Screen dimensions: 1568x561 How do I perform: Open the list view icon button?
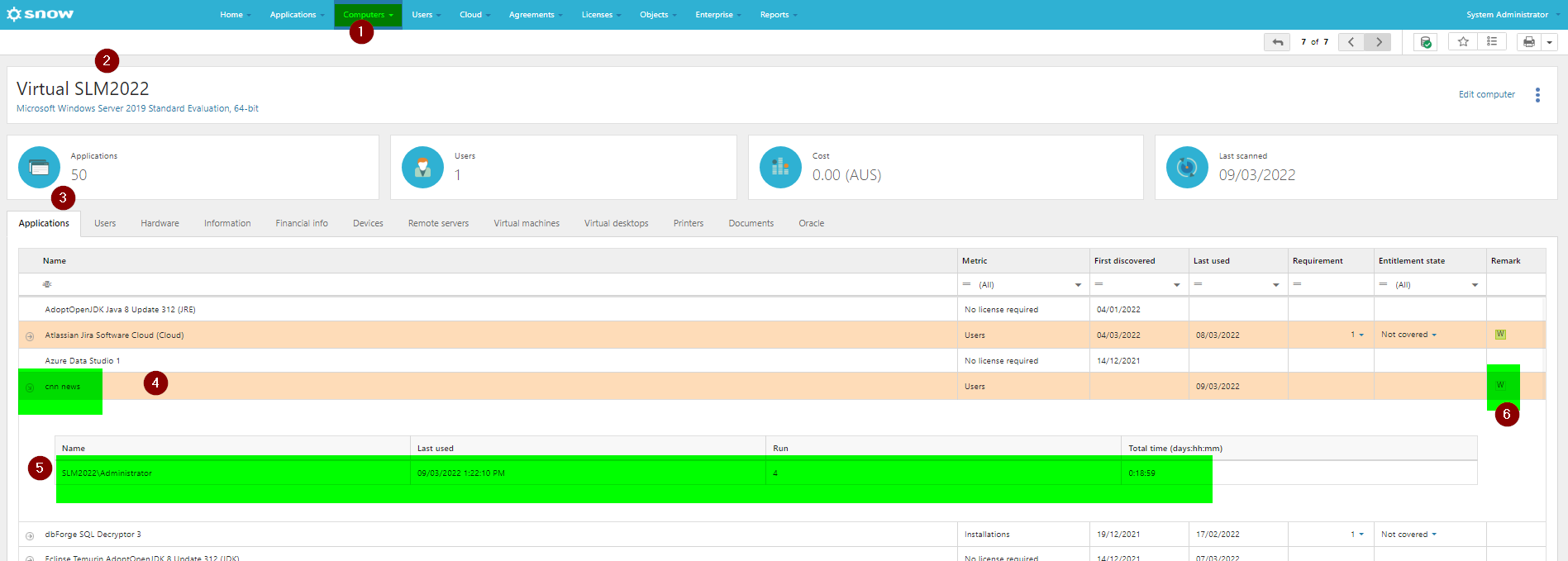pyautogui.click(x=1492, y=41)
